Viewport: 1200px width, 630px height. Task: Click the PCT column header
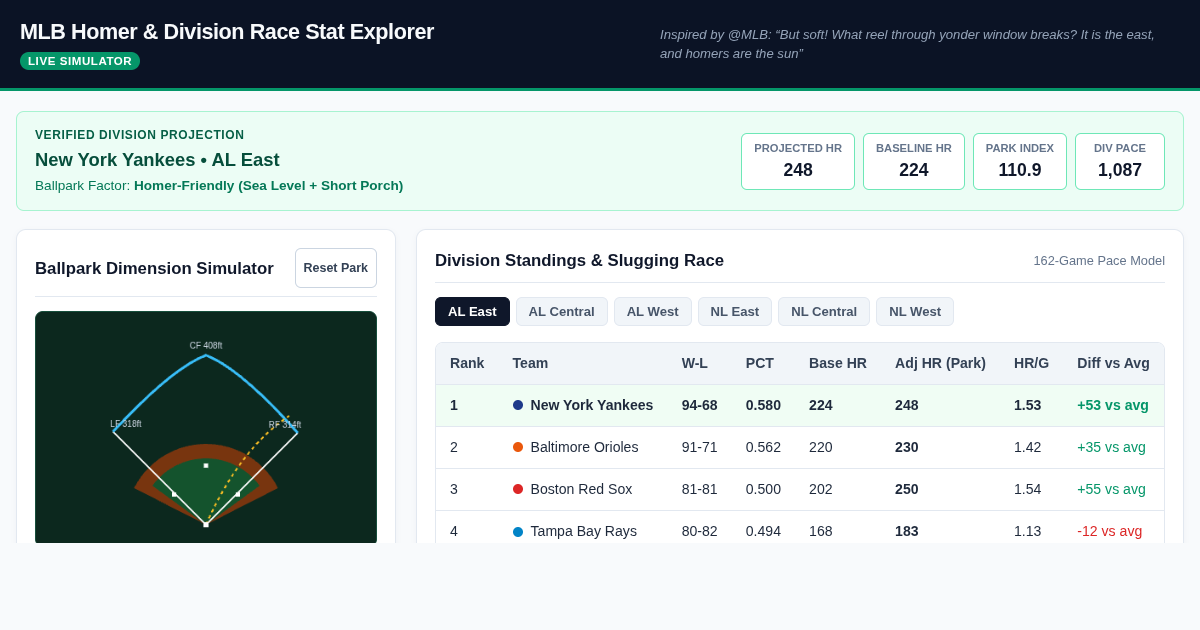click(x=761, y=363)
